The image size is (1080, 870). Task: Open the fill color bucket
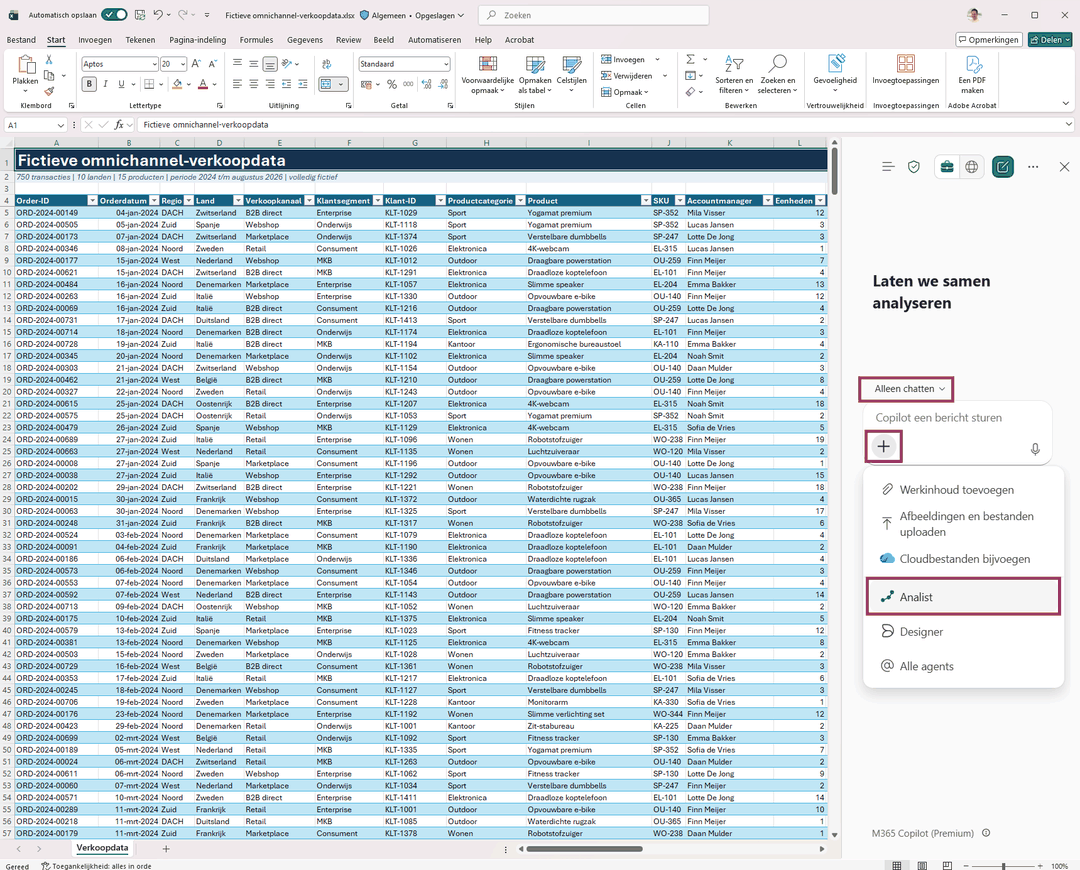[x=178, y=84]
